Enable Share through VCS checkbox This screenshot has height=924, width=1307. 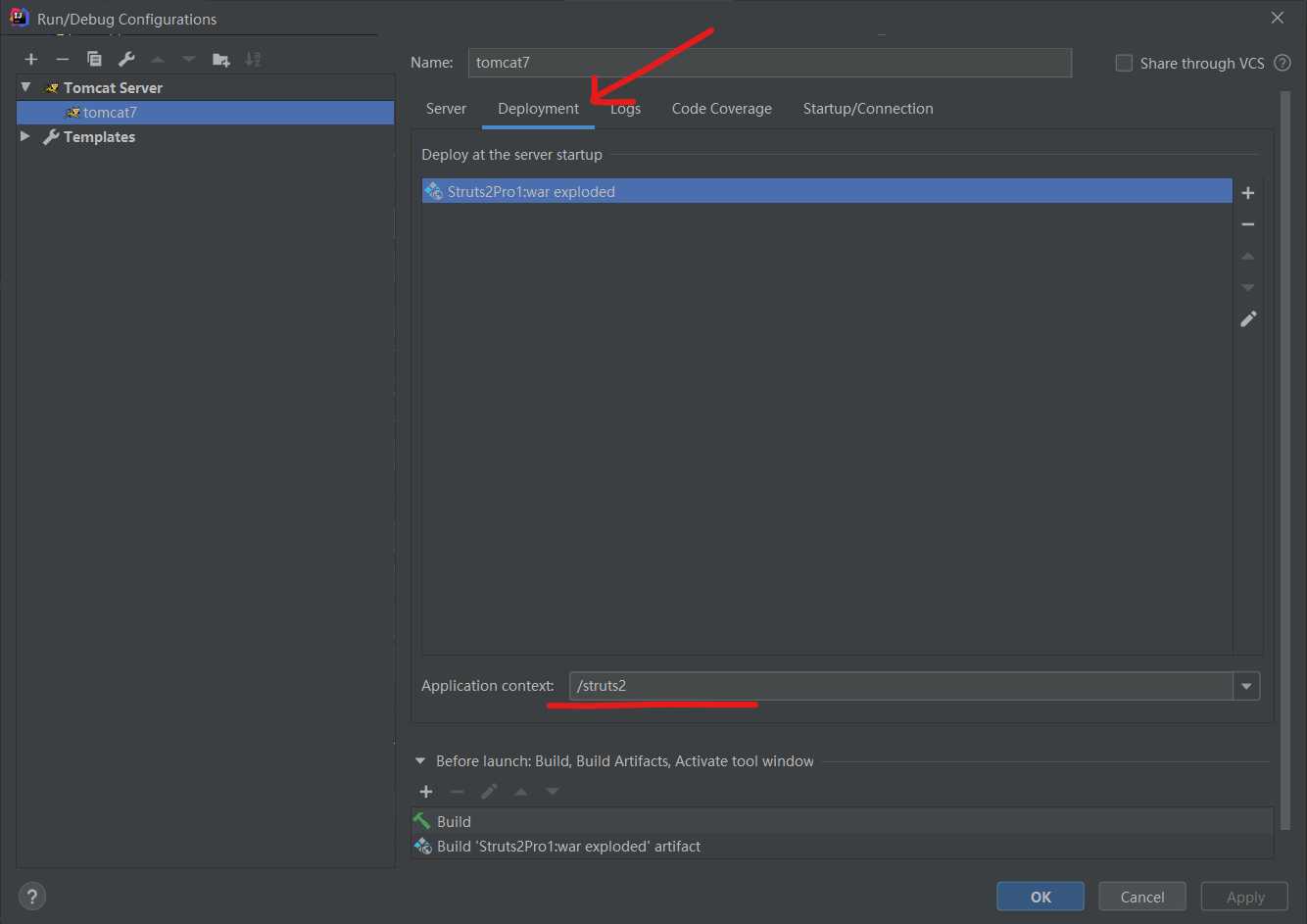1124,63
